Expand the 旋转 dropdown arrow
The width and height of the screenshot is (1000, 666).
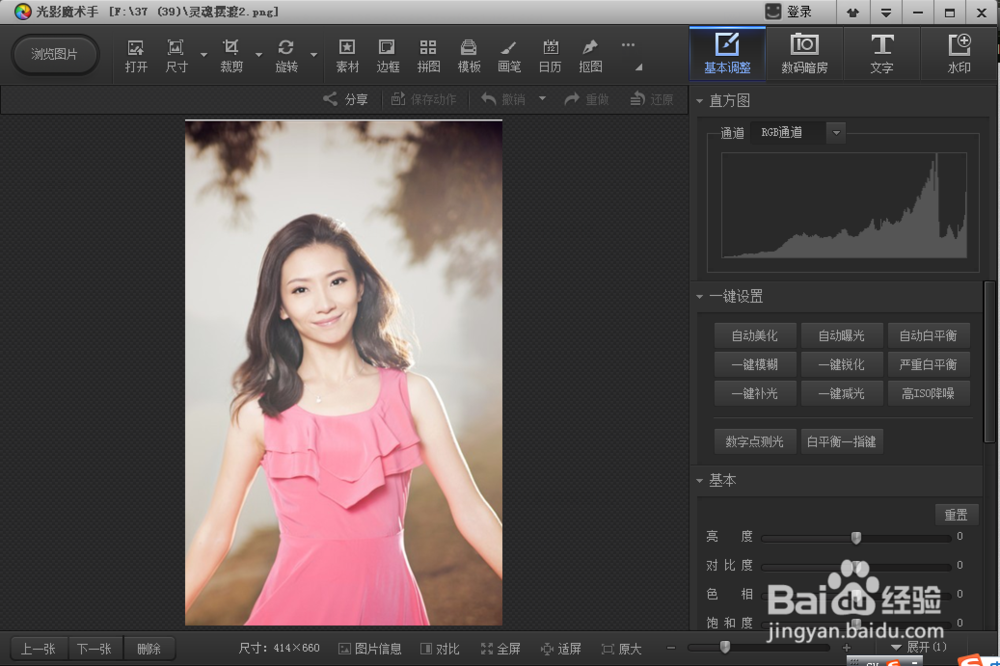pyautogui.click(x=314, y=55)
